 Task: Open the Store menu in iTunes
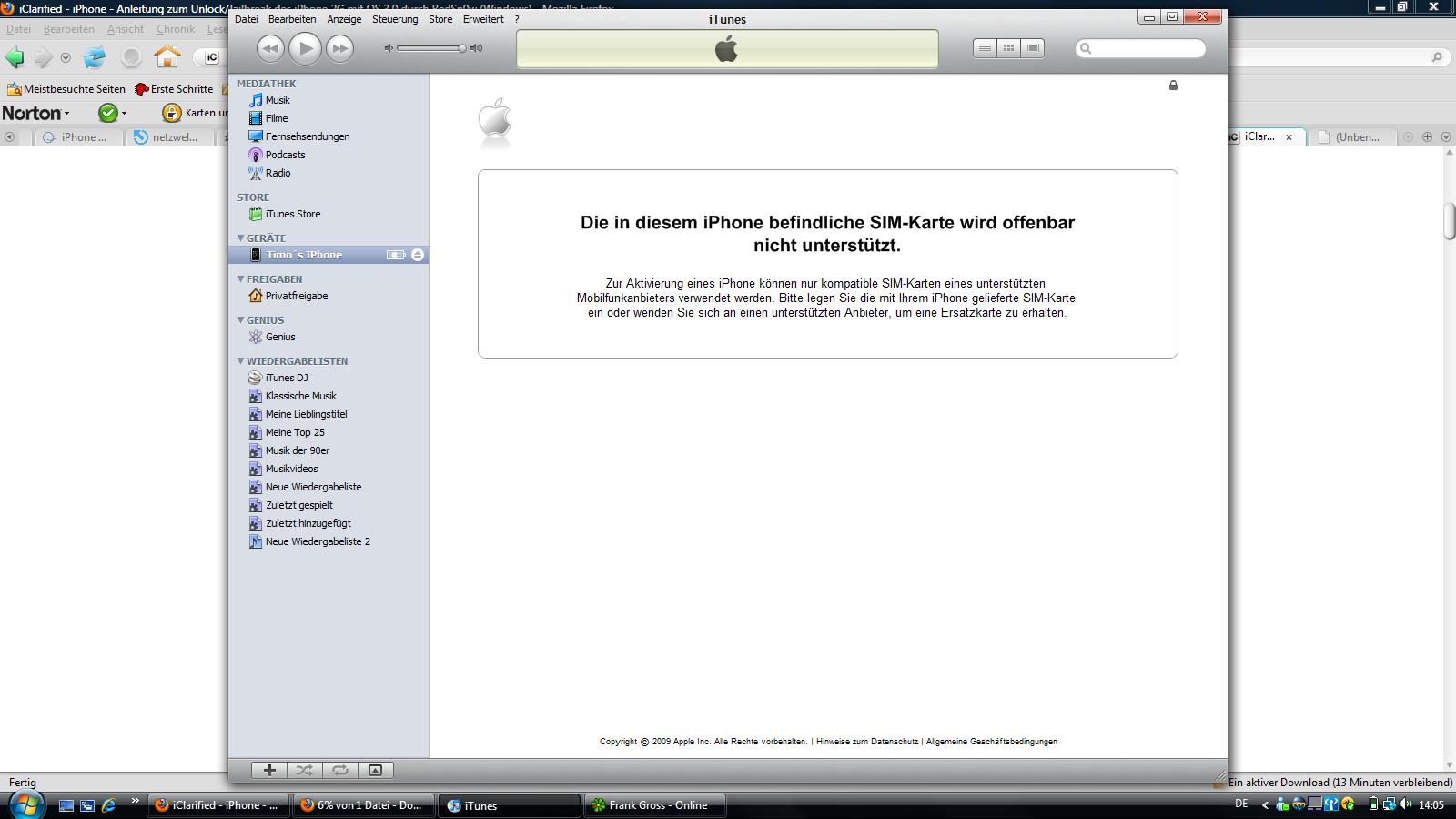pyautogui.click(x=440, y=19)
